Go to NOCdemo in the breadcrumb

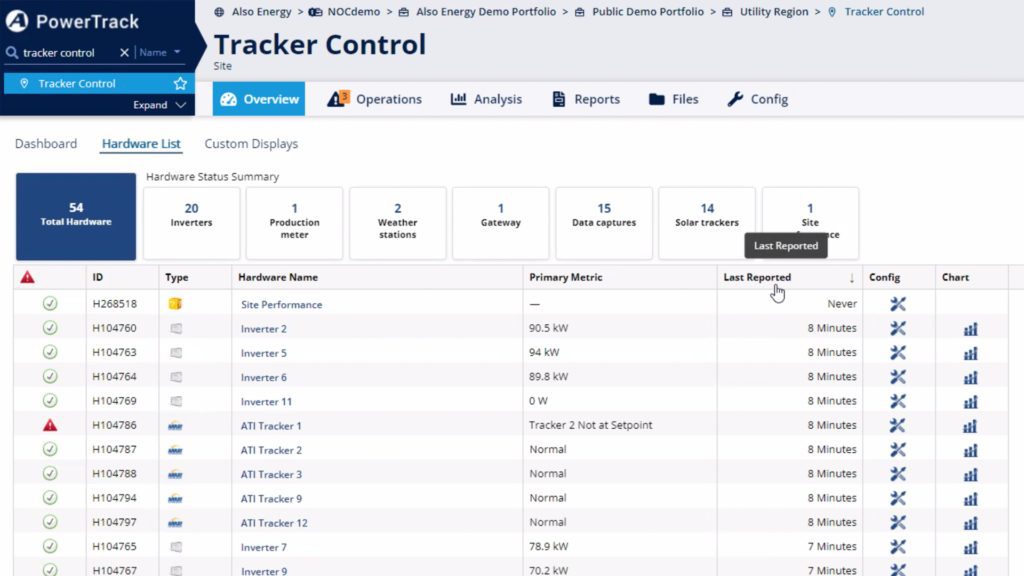[353, 12]
